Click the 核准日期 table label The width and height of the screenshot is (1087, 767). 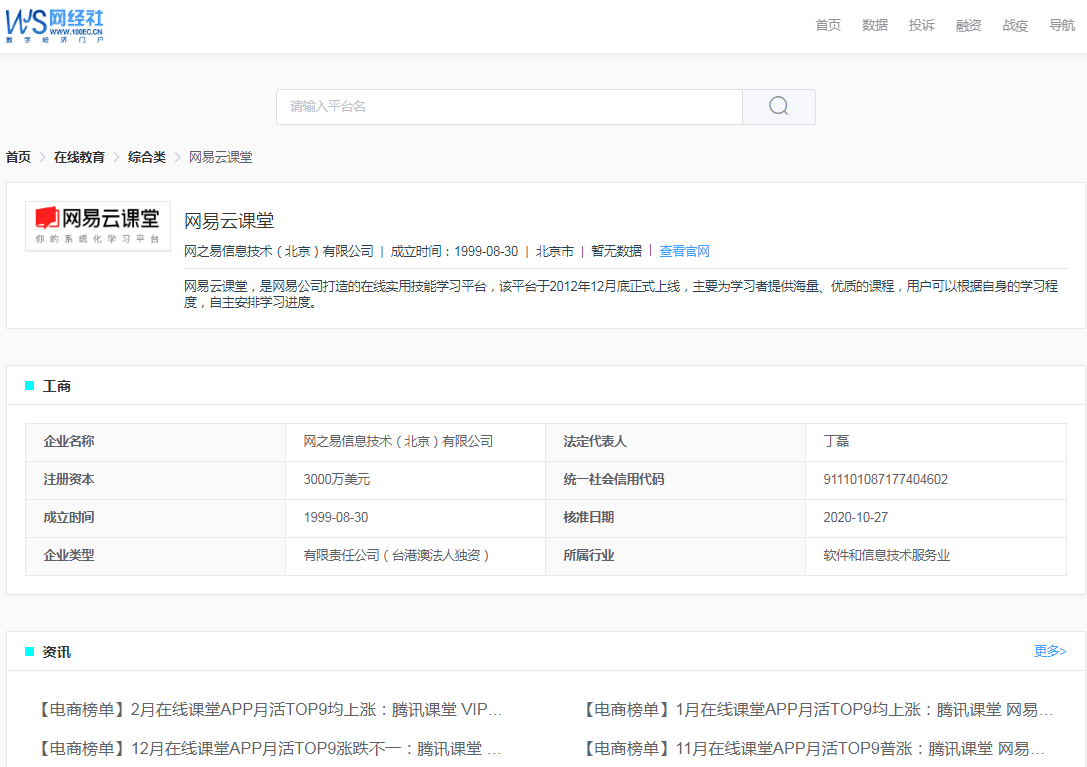(x=589, y=517)
